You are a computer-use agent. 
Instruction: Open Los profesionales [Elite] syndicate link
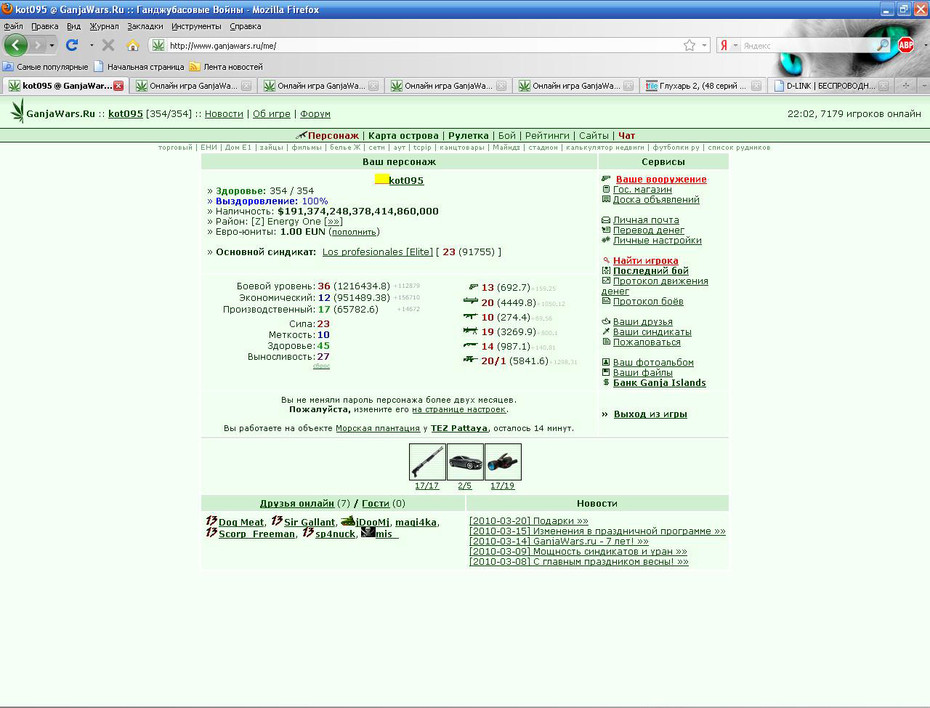point(378,251)
